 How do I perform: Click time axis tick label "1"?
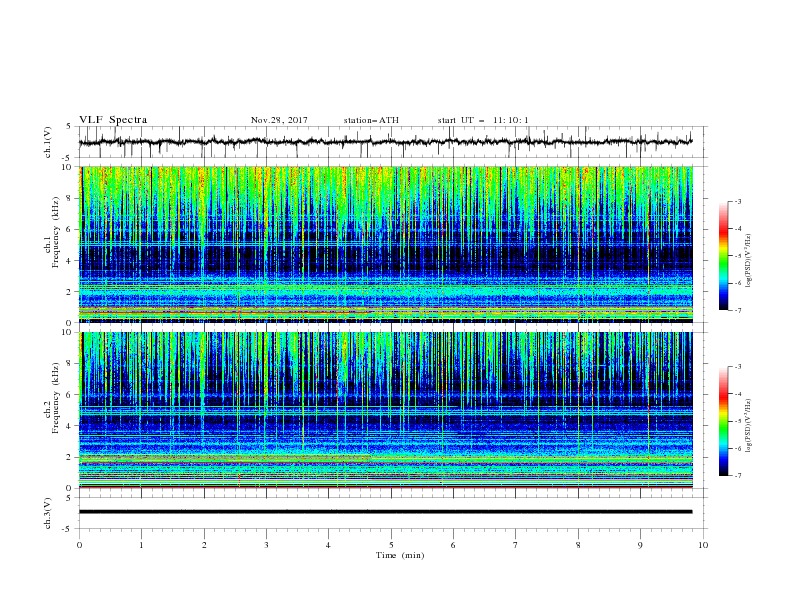141,545
